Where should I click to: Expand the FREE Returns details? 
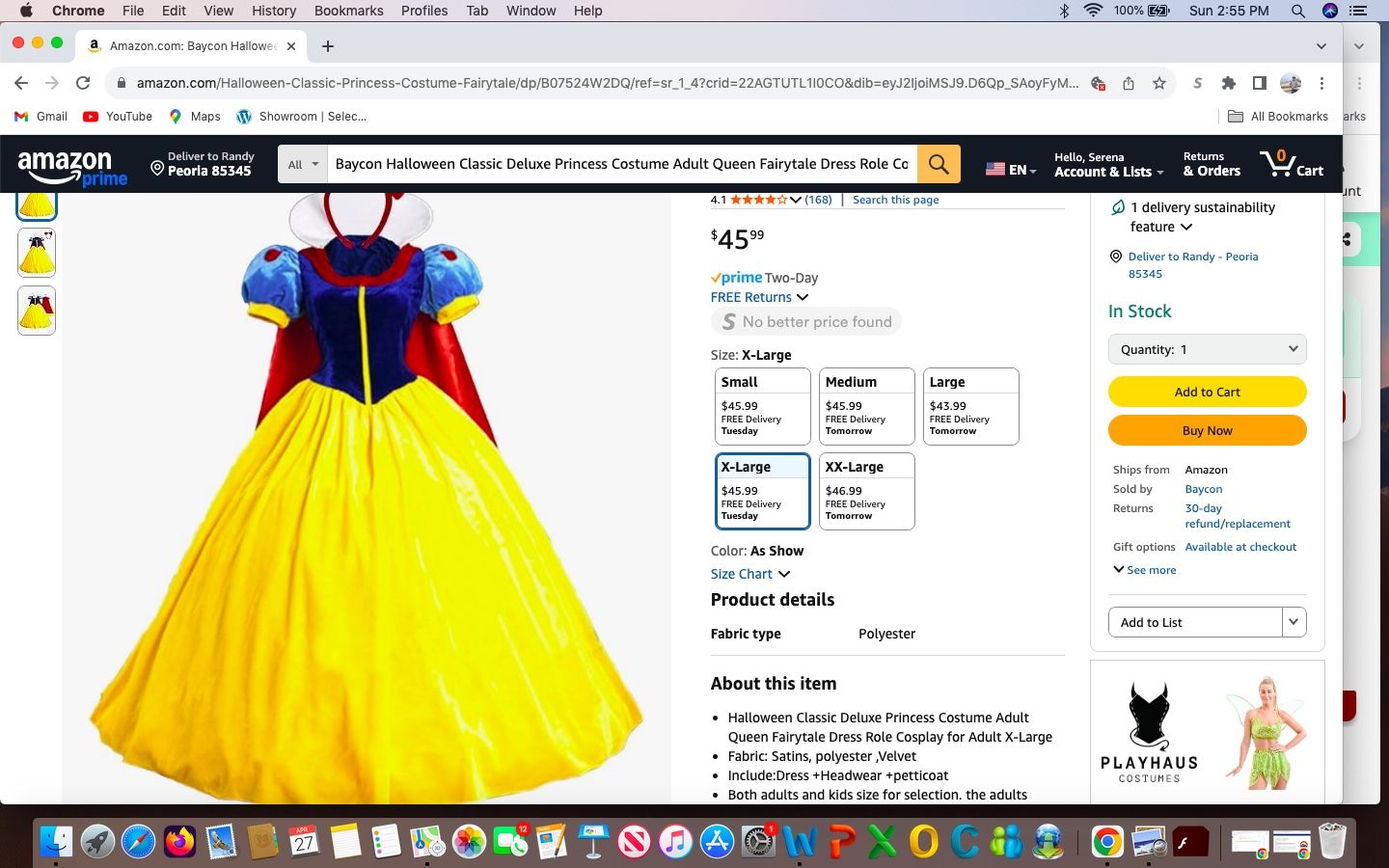(759, 297)
